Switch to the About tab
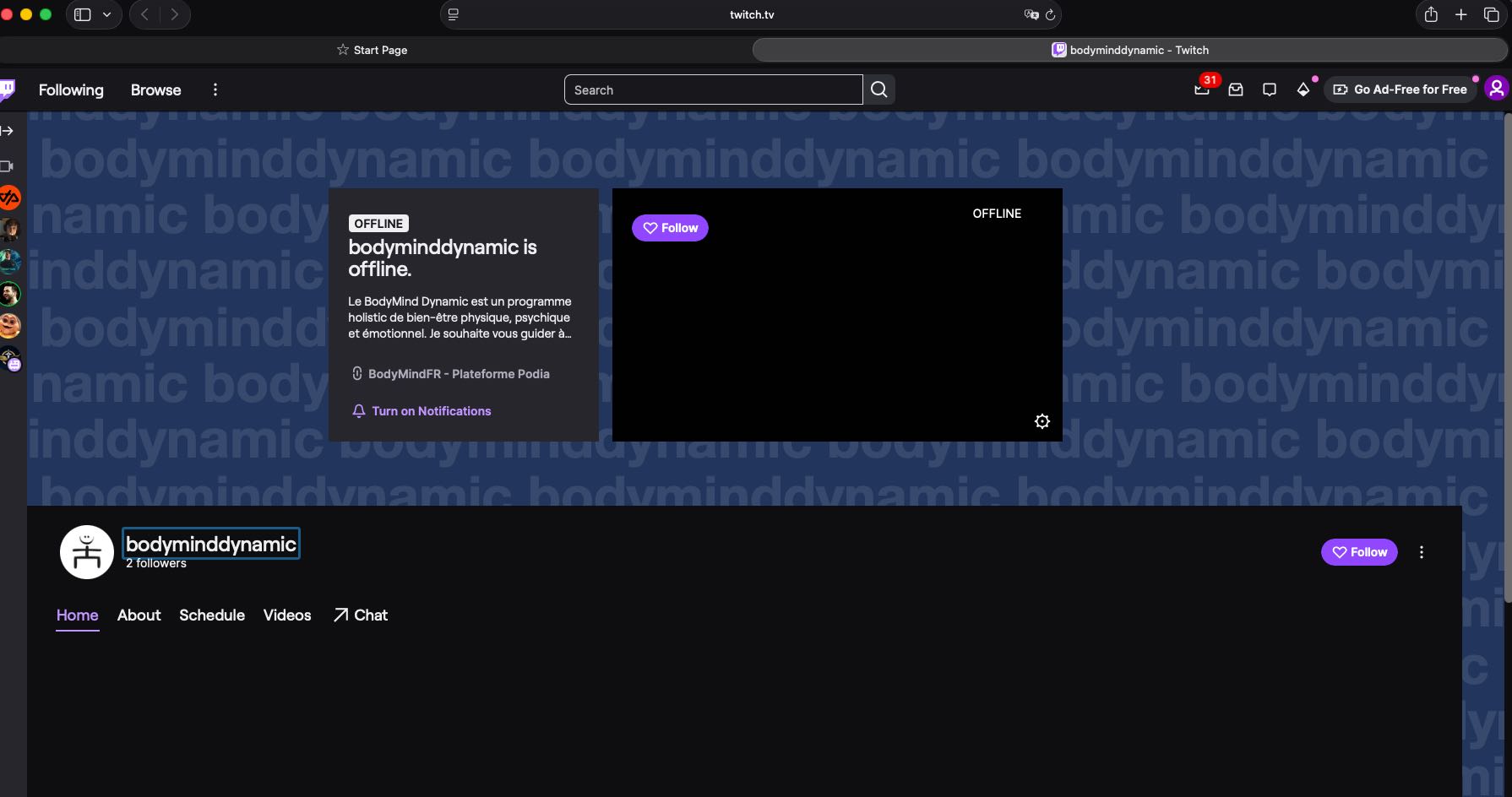The height and width of the screenshot is (797, 1512). pos(139,615)
